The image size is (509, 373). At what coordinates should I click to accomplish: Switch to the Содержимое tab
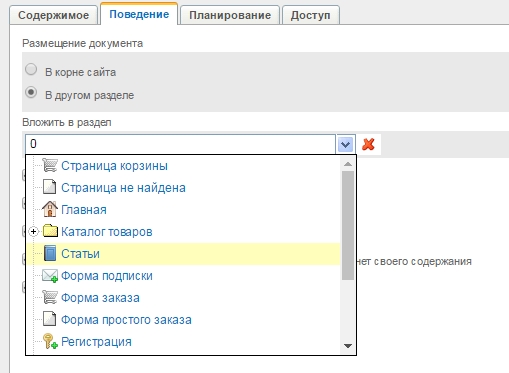[53, 15]
